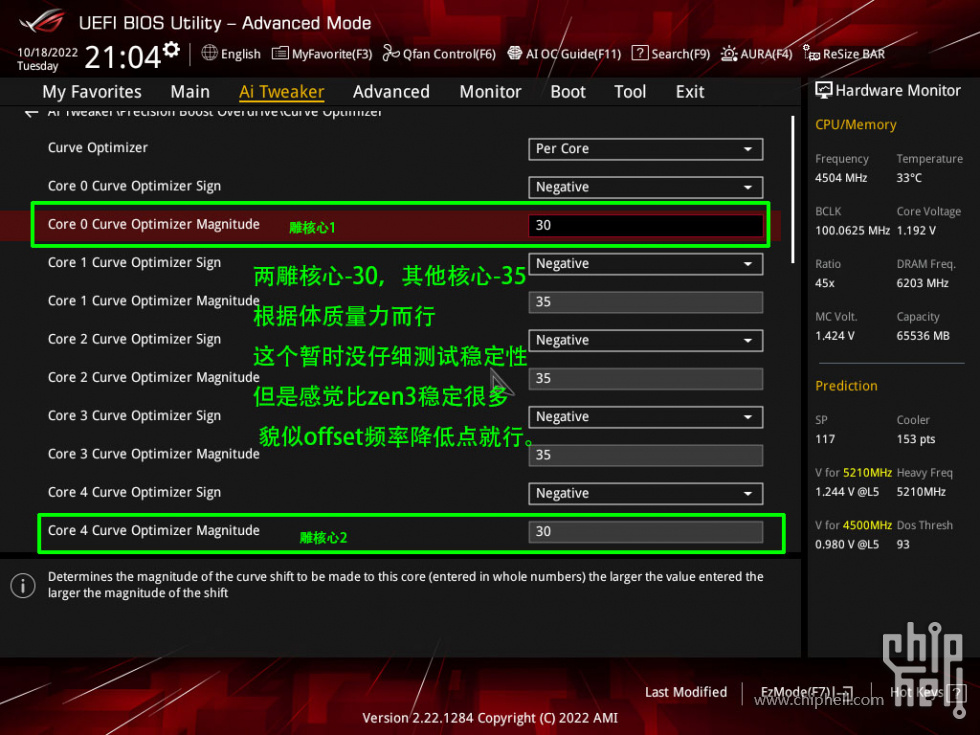
Task: Switch to My Favorites tab
Action: 92,92
